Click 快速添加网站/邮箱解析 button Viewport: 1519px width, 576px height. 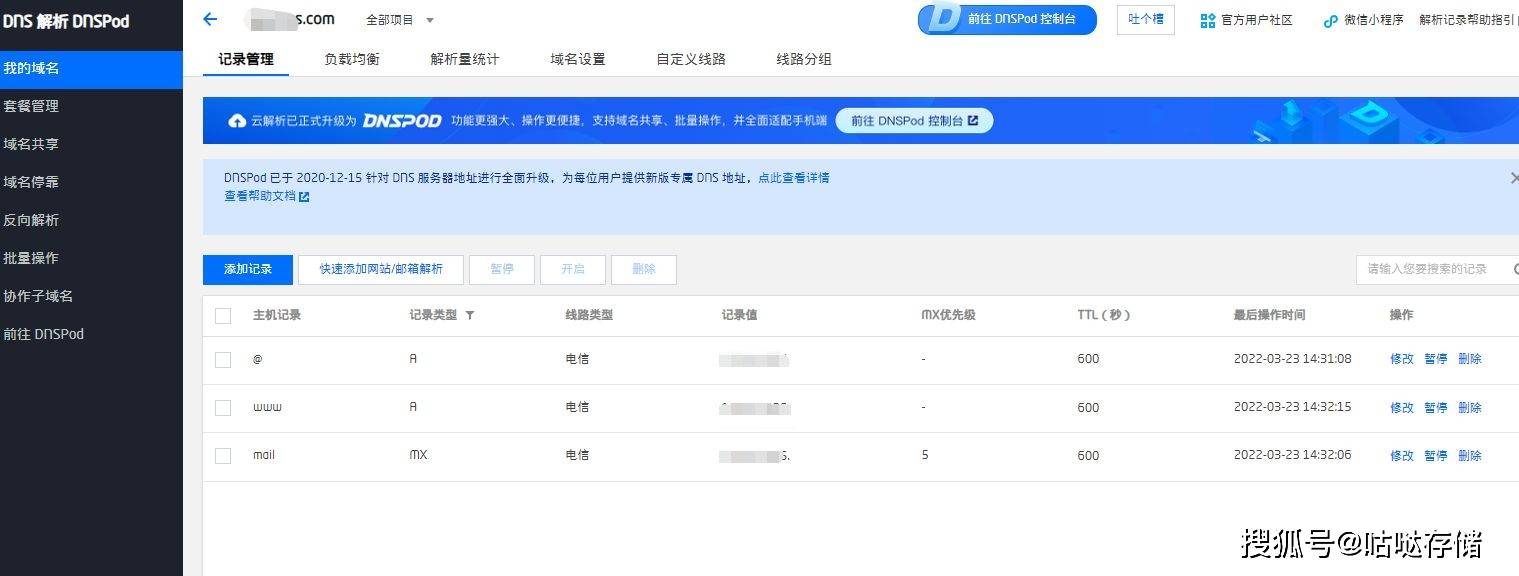coord(381,269)
